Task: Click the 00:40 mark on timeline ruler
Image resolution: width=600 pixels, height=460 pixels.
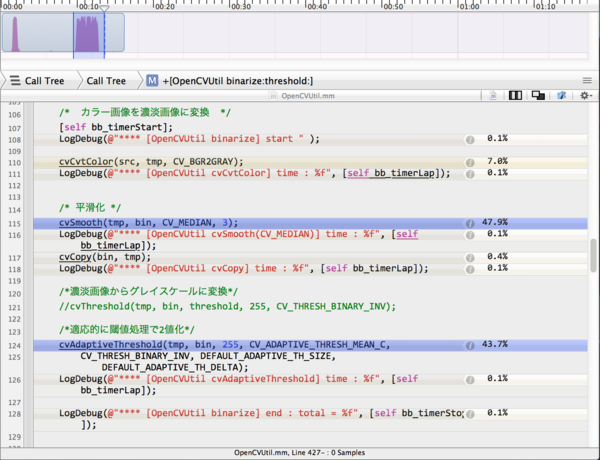Action: pos(317,7)
